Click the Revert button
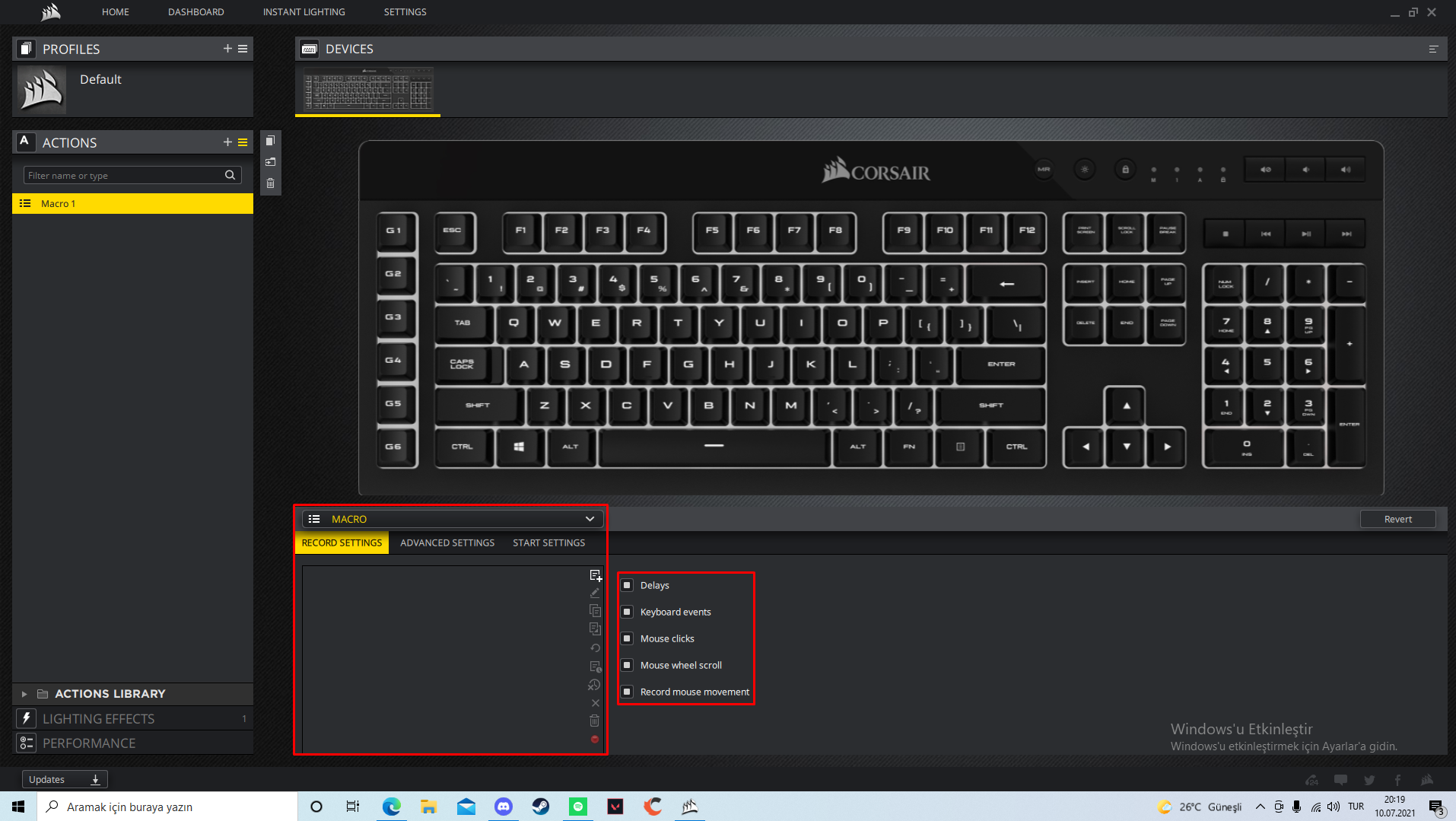 click(1397, 519)
